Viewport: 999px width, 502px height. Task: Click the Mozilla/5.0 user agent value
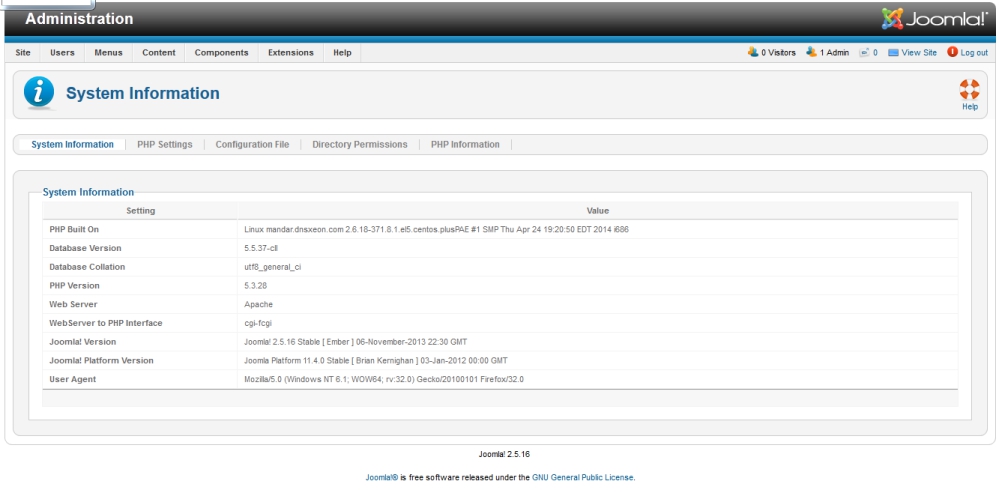(384, 380)
